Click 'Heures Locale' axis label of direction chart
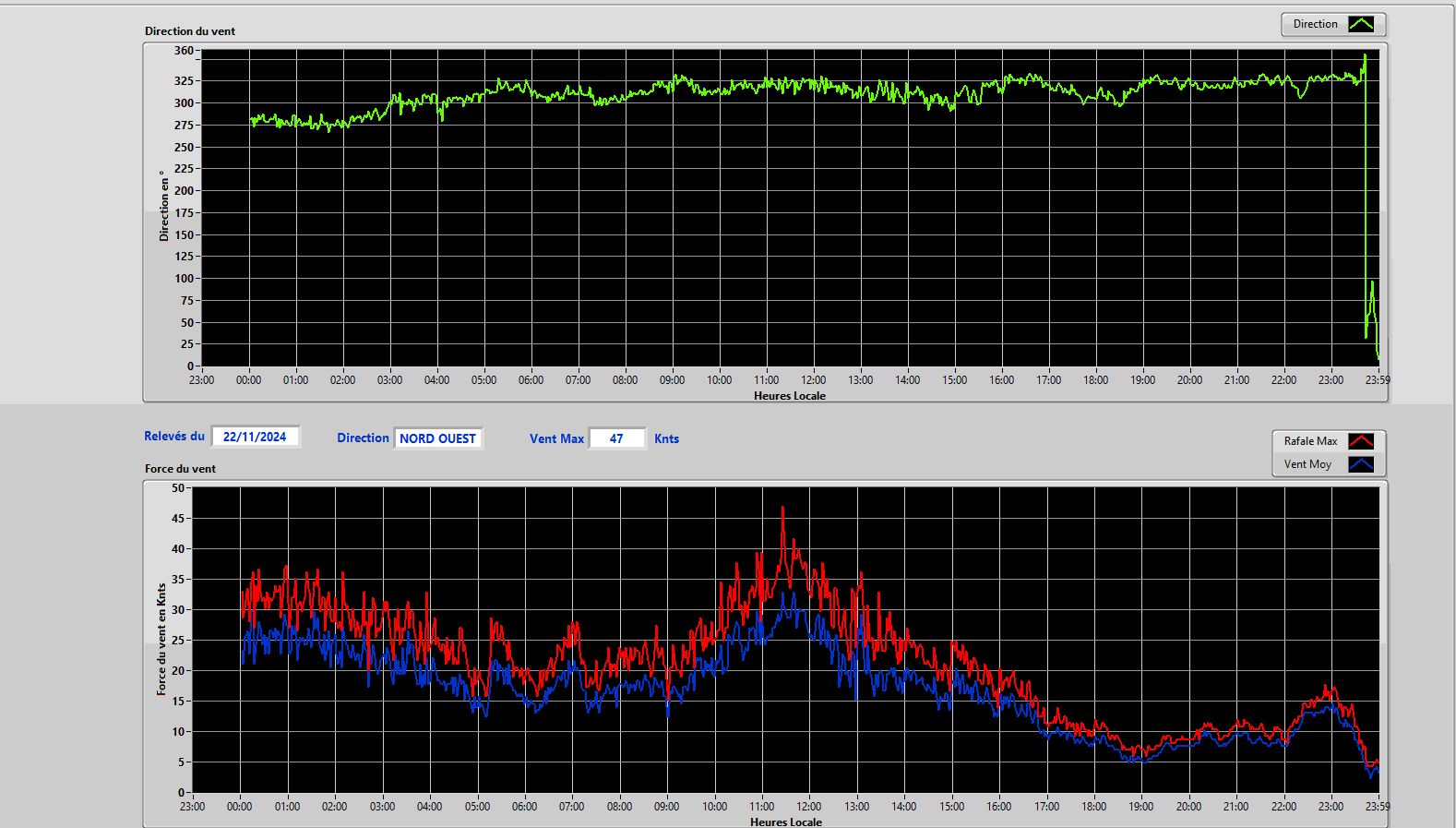 tap(790, 395)
